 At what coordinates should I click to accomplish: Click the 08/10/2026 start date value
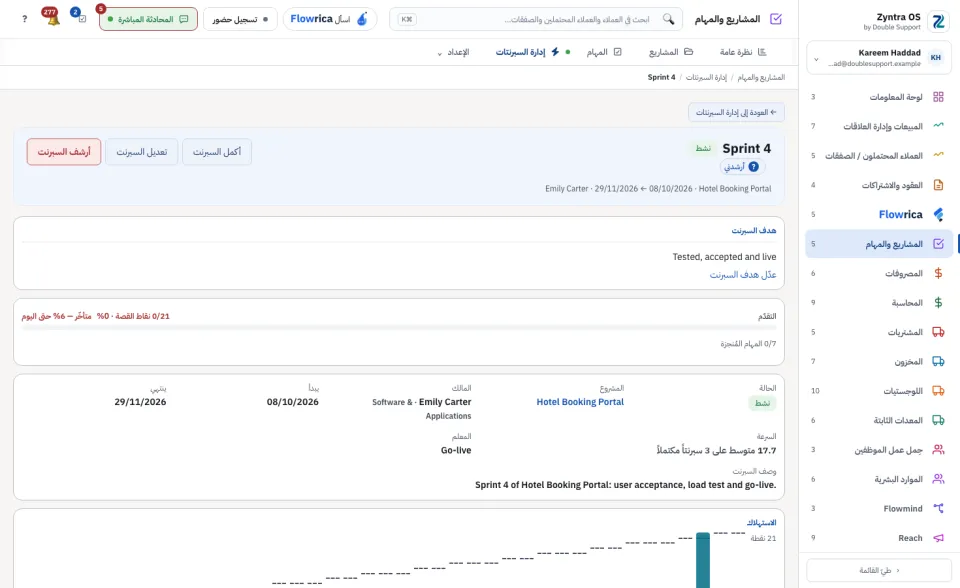(293, 402)
